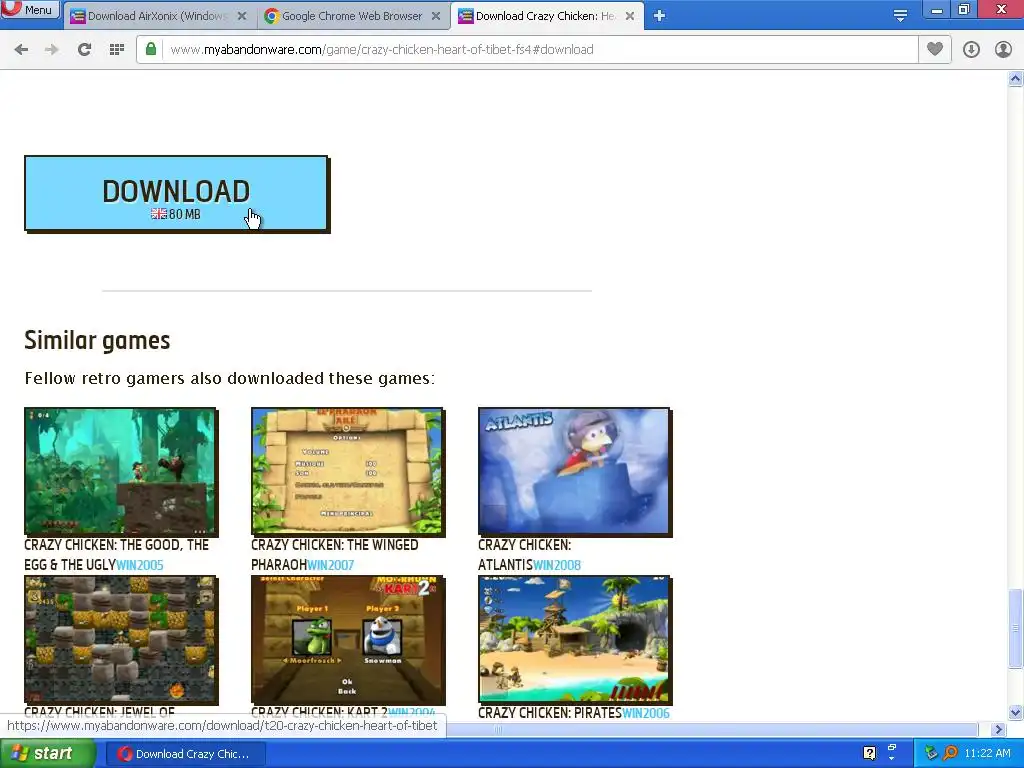Screen dimensions: 1024x768
Task: Click WIN2008 platform-year link
Action: 557,565
